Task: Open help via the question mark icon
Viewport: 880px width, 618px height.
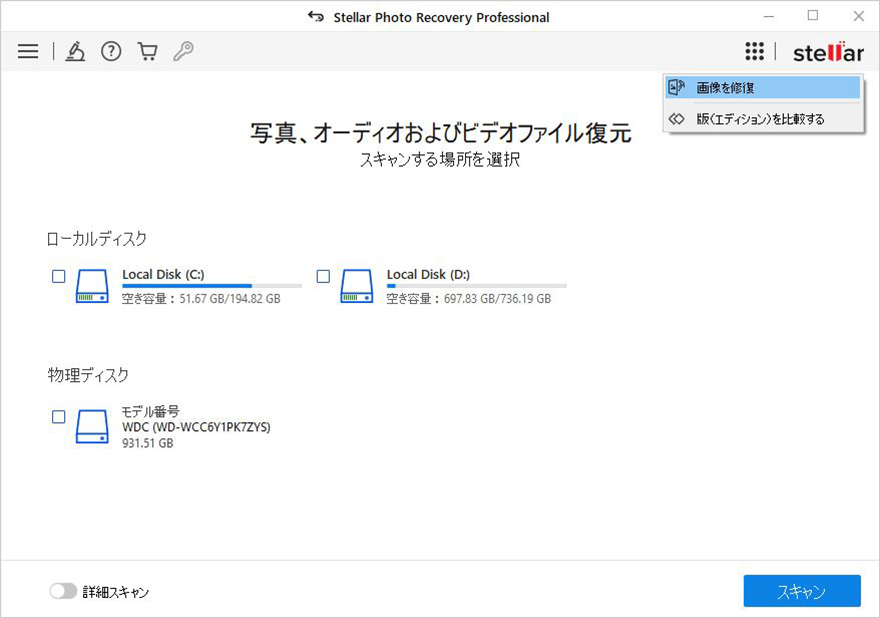Action: point(111,51)
